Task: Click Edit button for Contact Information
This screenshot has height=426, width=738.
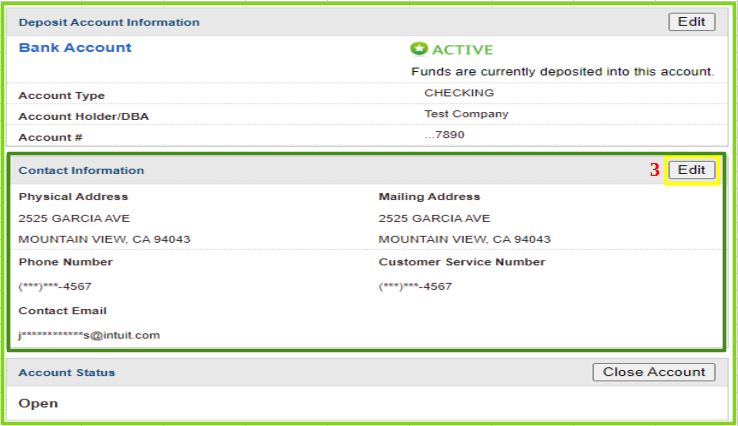Action: (691, 170)
